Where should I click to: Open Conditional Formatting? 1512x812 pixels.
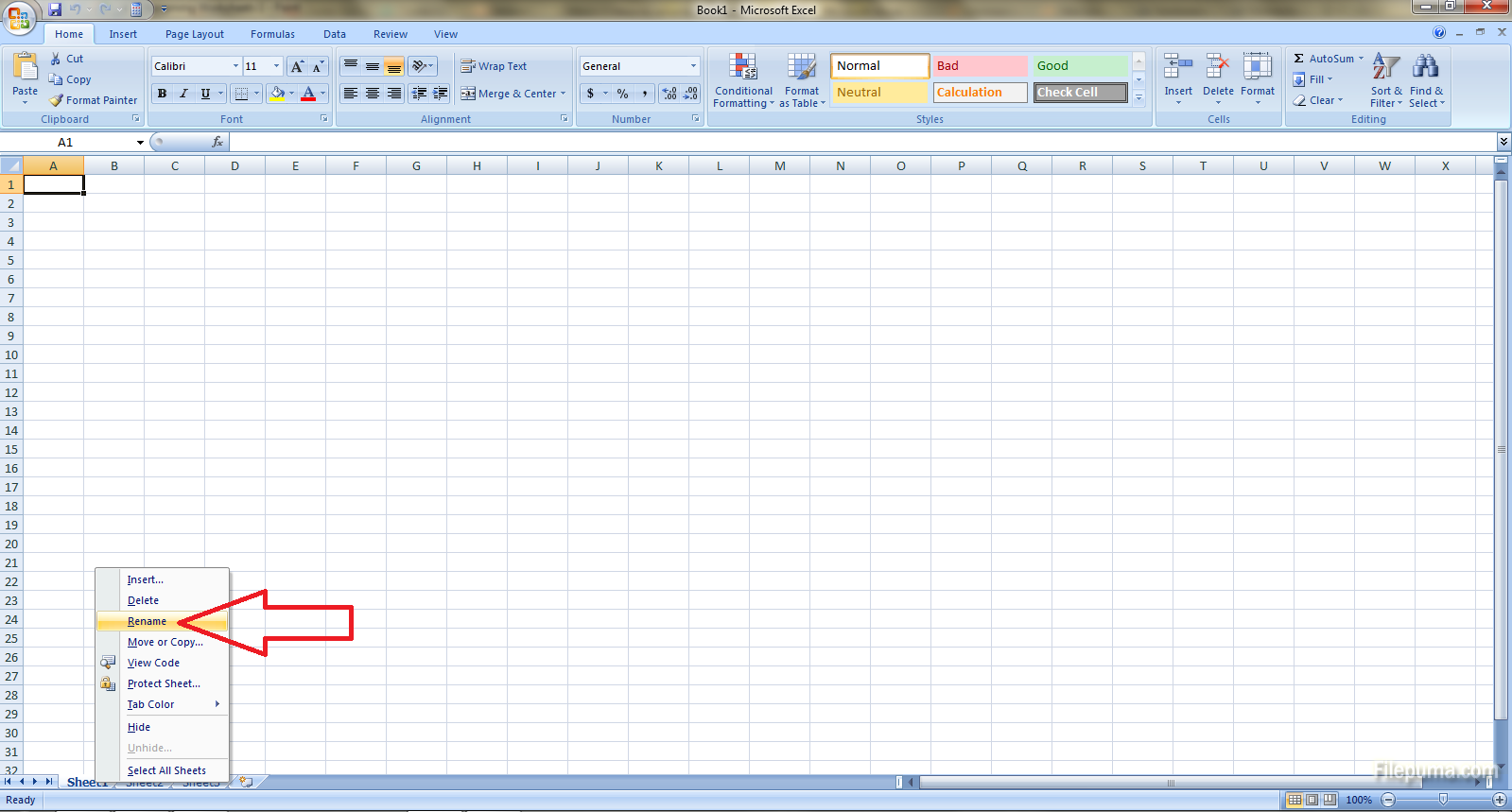[x=743, y=80]
